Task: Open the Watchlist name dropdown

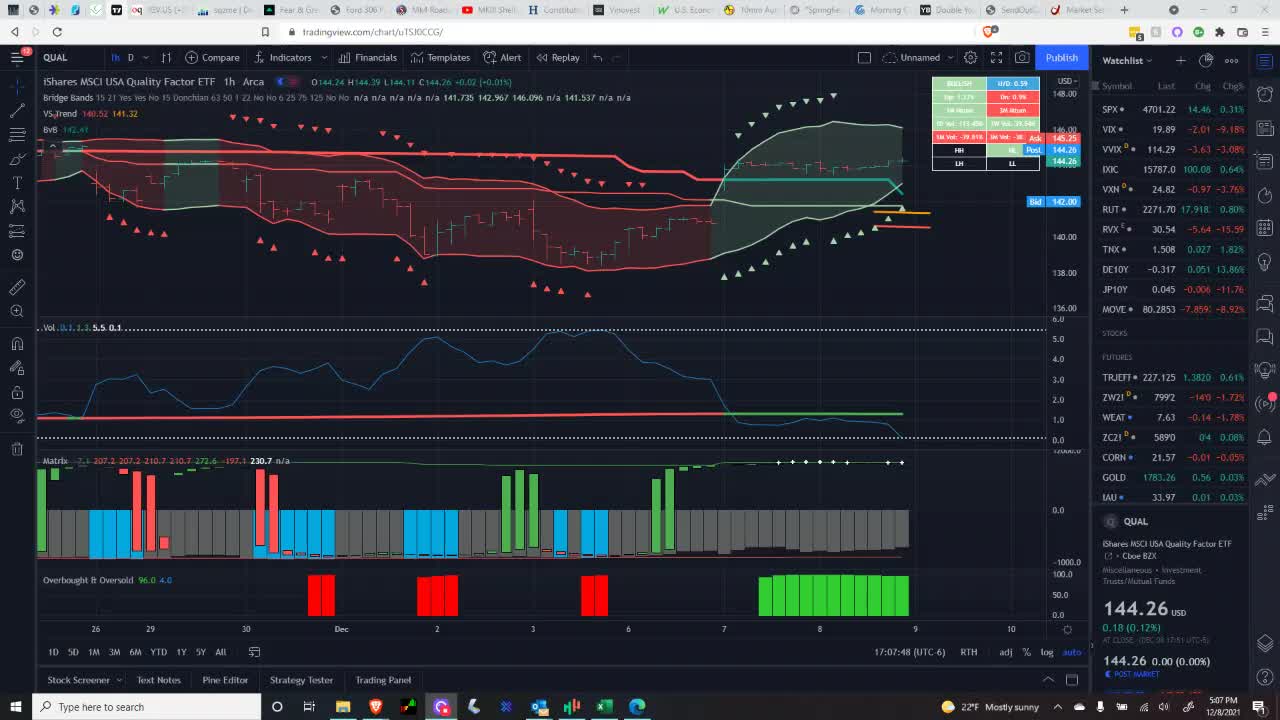Action: 1127,60
